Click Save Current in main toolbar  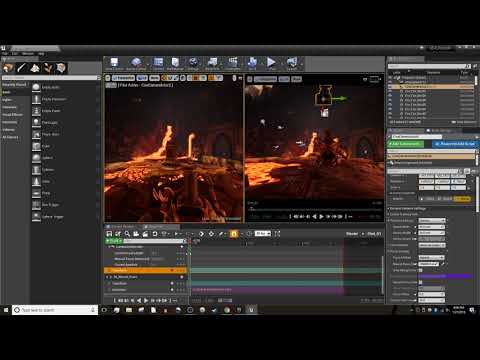pos(114,63)
